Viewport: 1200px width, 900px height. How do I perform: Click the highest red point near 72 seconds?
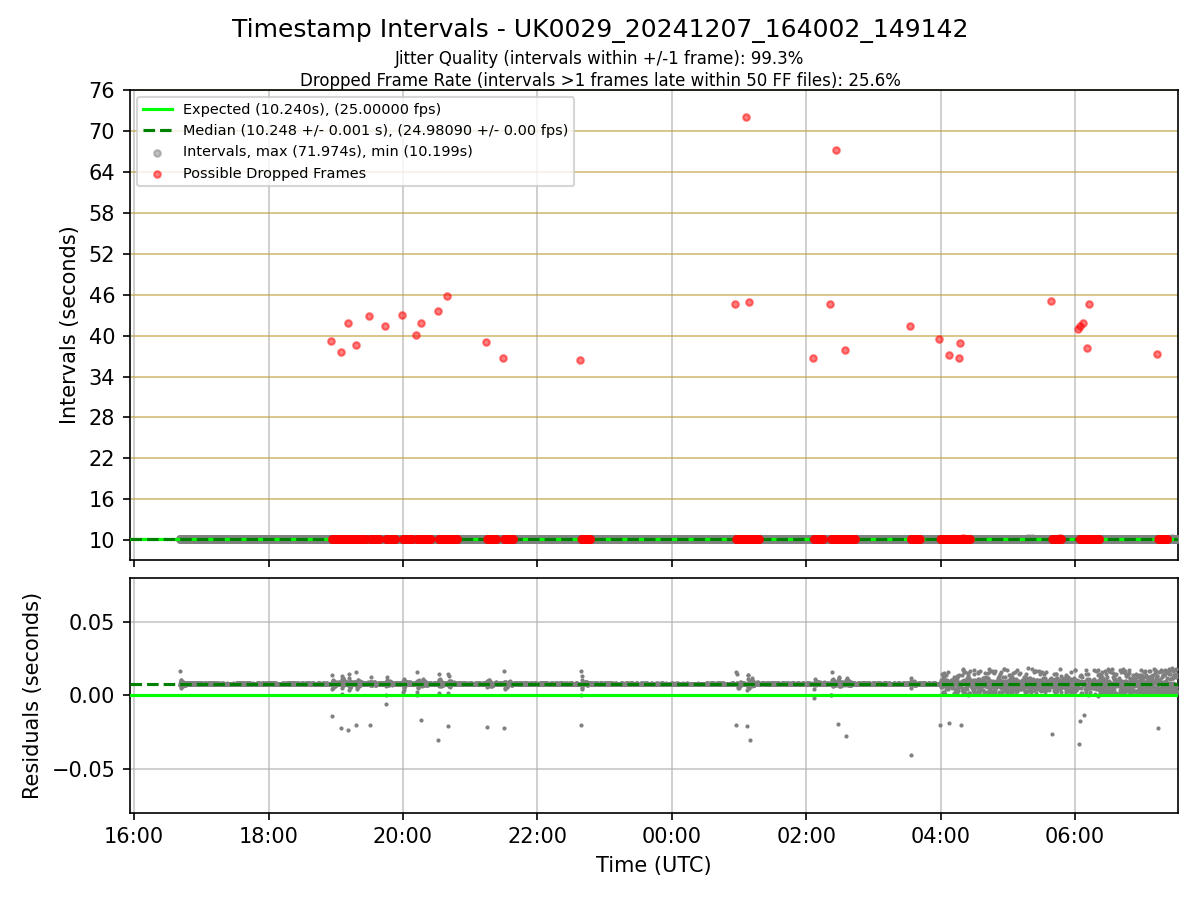click(x=746, y=117)
